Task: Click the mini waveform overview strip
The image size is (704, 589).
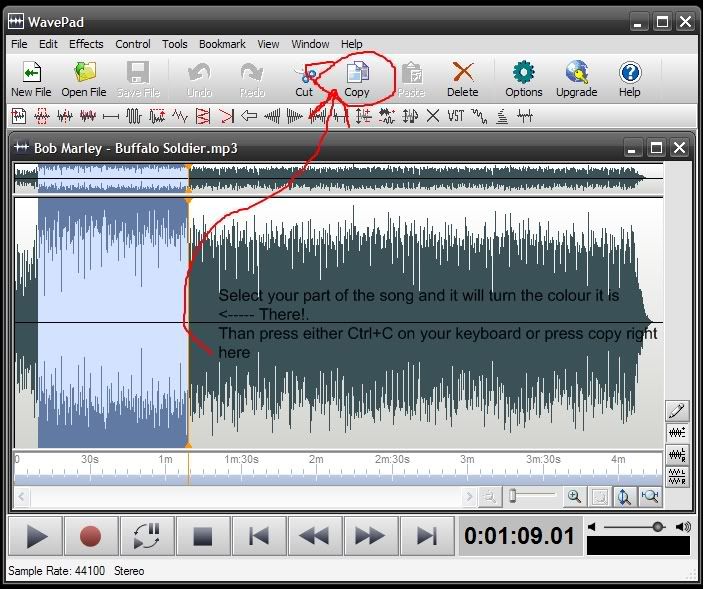Action: coord(339,178)
